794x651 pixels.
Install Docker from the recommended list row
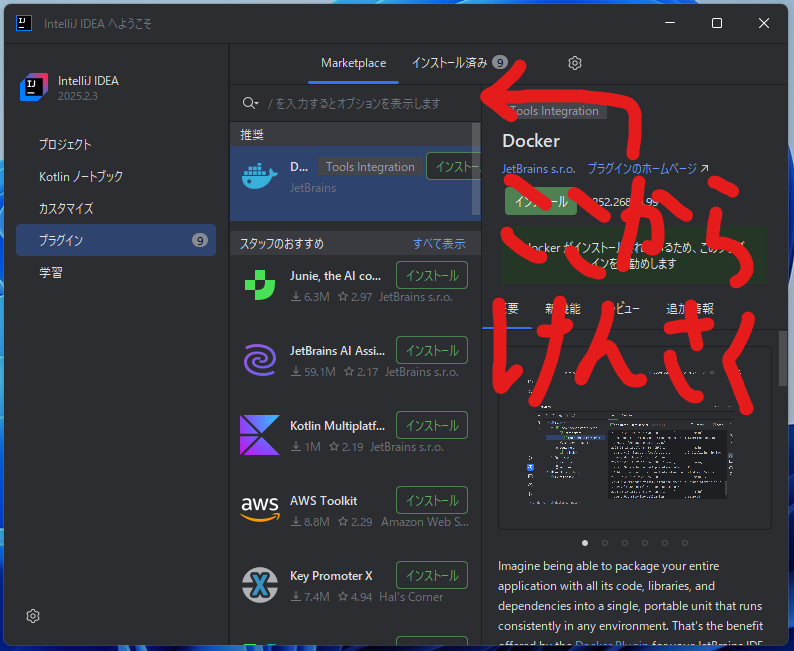(453, 166)
